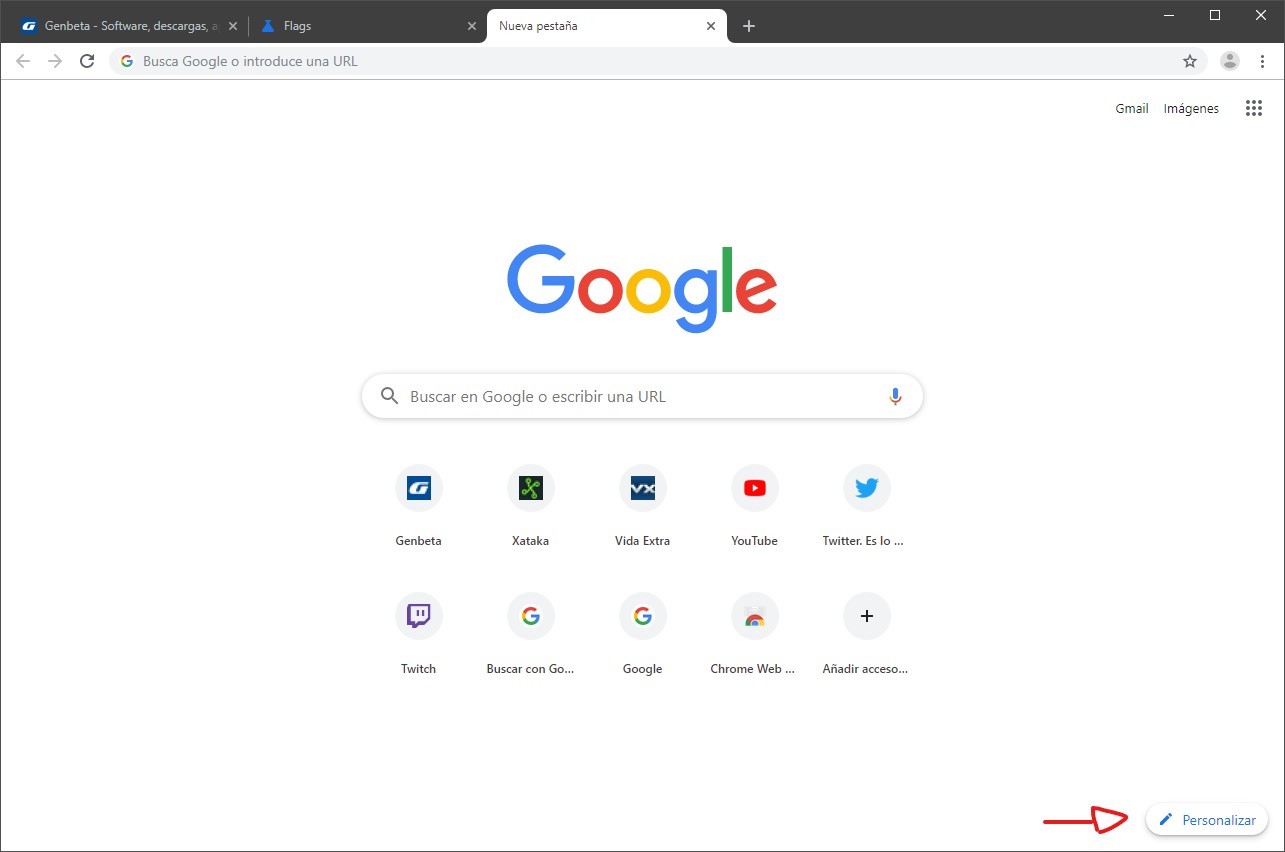1285x852 pixels.
Task: Reload the current page
Action: [x=87, y=60]
